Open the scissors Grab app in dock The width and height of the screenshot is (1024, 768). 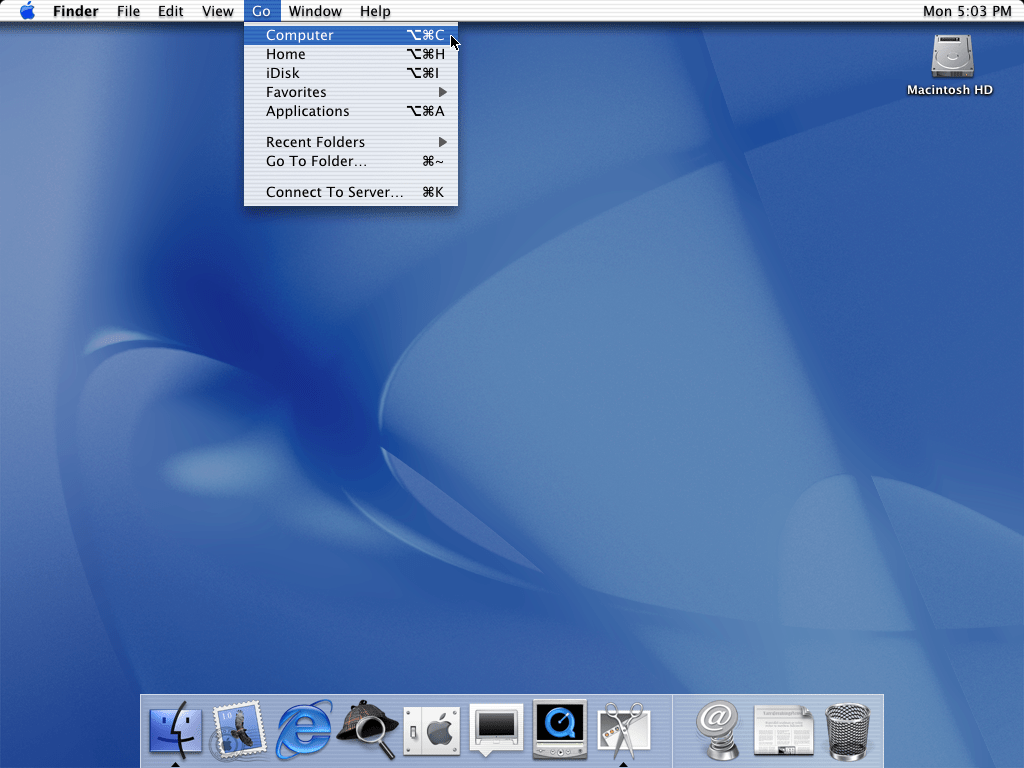pos(624,731)
